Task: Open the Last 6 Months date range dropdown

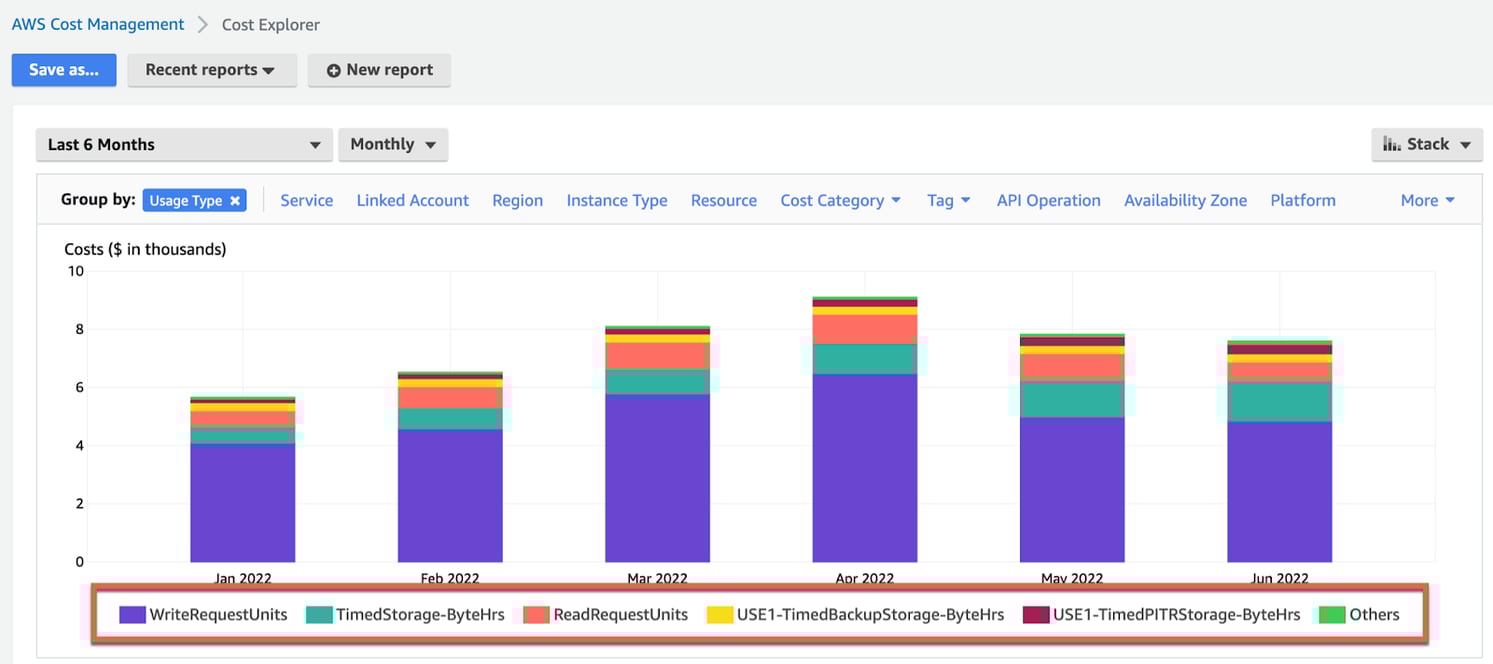Action: point(184,144)
